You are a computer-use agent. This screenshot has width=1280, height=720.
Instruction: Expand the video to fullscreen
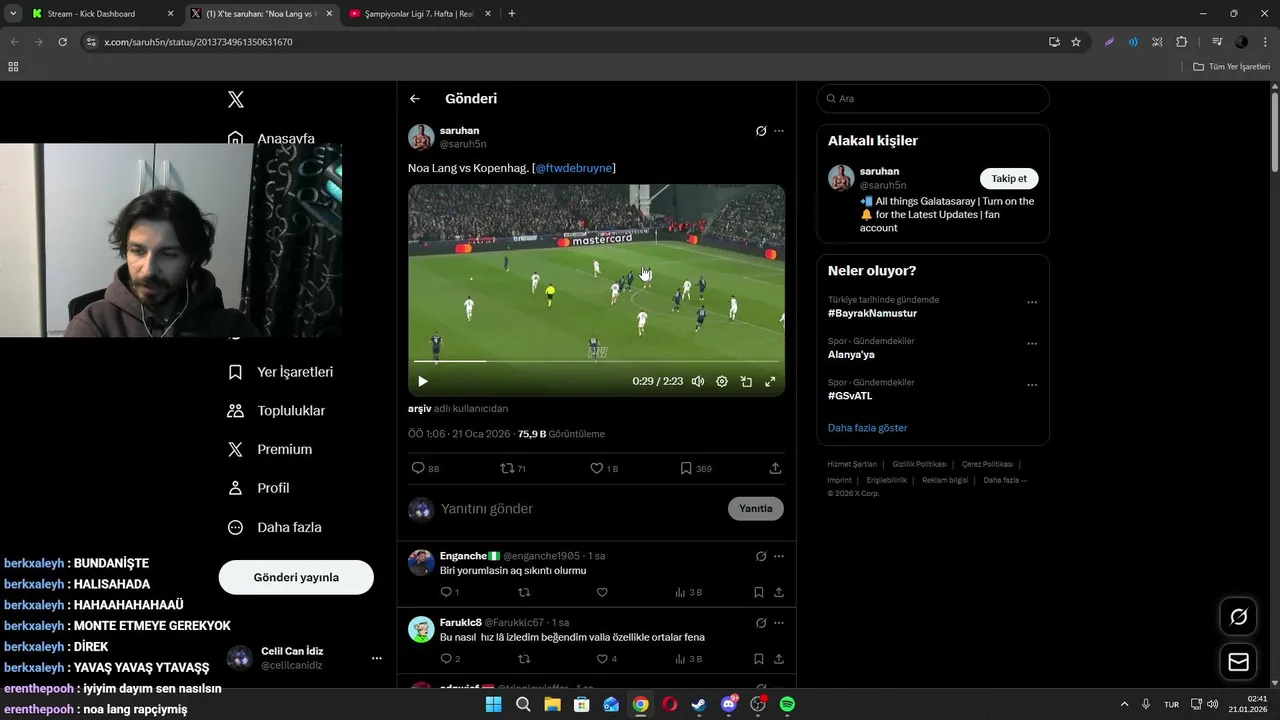coord(770,381)
